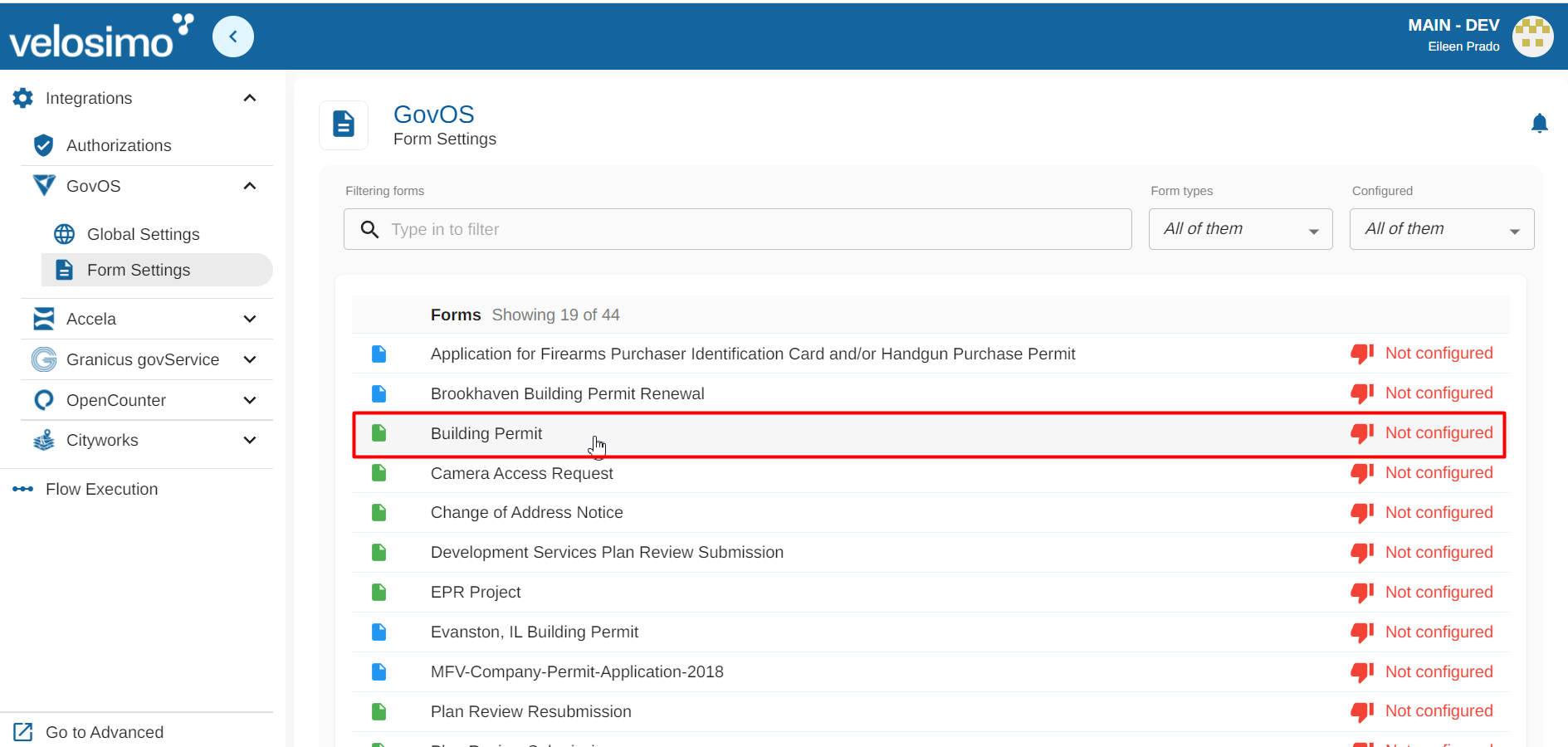
Task: Click thumbs-down icon for Development Services Plan Review Submission
Action: [x=1362, y=553]
